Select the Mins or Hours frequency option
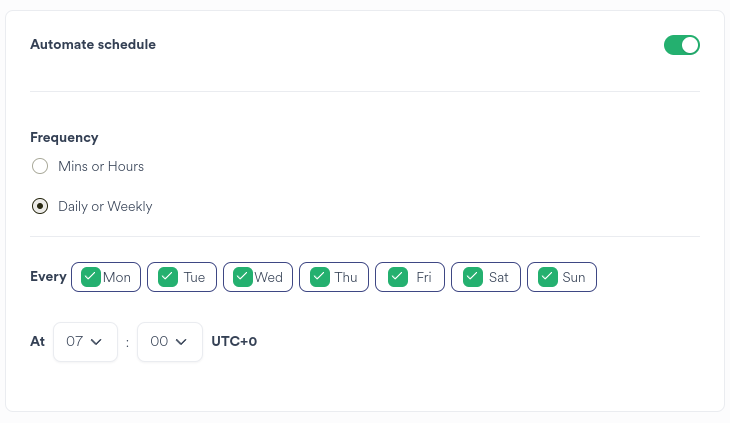The height and width of the screenshot is (423, 730). (x=40, y=166)
